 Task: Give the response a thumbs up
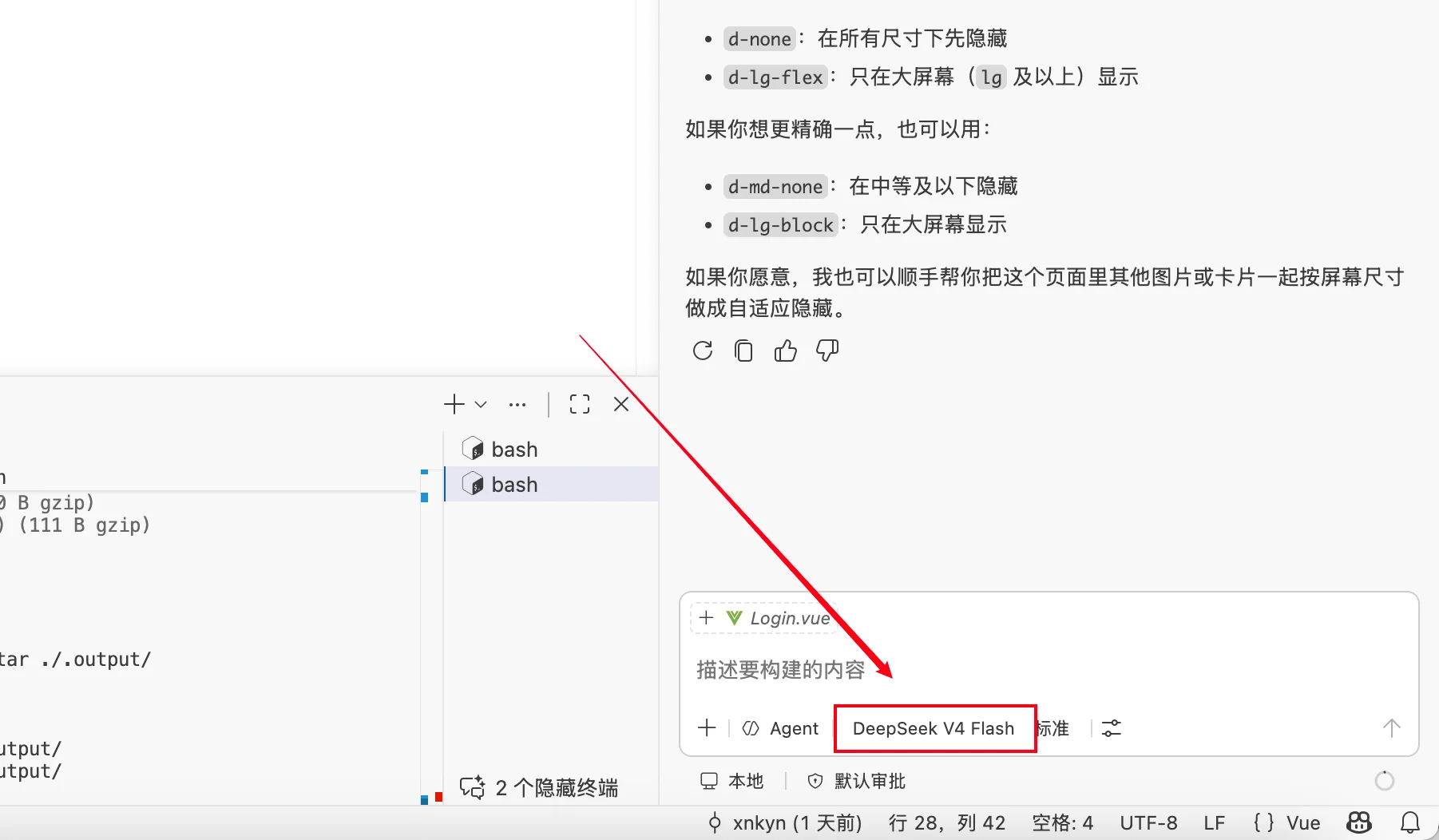786,351
